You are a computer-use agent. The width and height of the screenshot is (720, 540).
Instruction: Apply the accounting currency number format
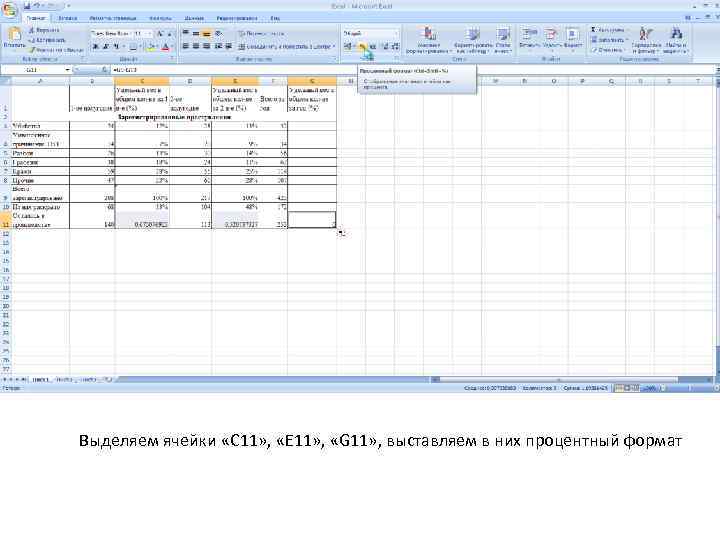pyautogui.click(x=349, y=46)
